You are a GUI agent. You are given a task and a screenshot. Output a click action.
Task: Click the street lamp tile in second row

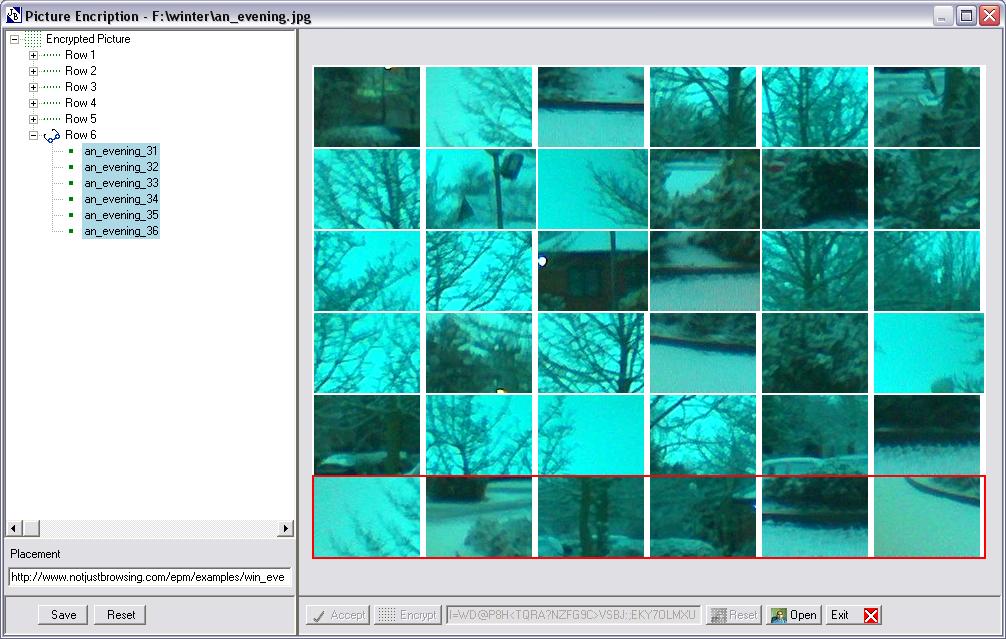479,189
